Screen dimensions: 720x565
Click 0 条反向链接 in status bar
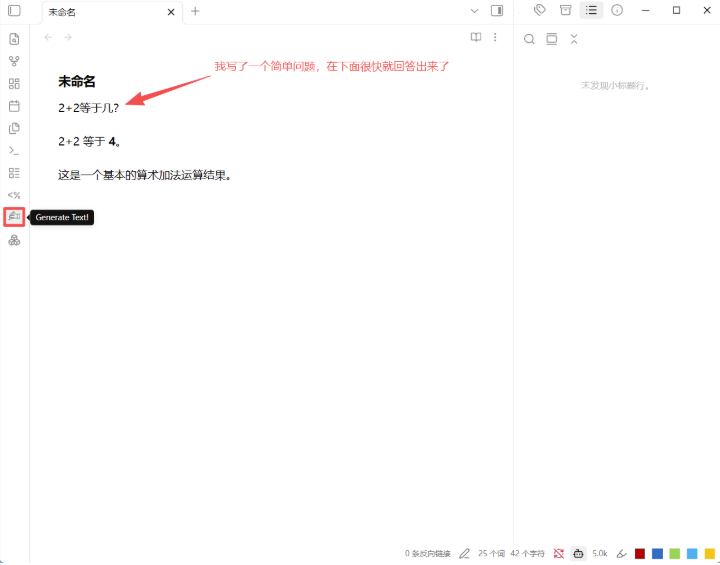pyautogui.click(x=428, y=554)
